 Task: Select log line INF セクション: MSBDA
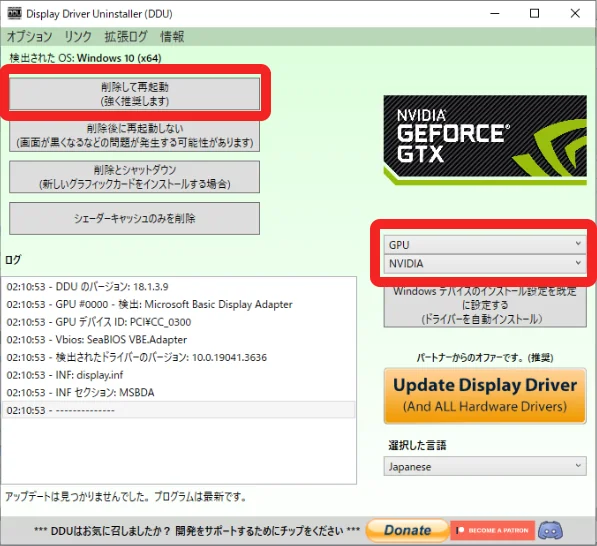179,393
